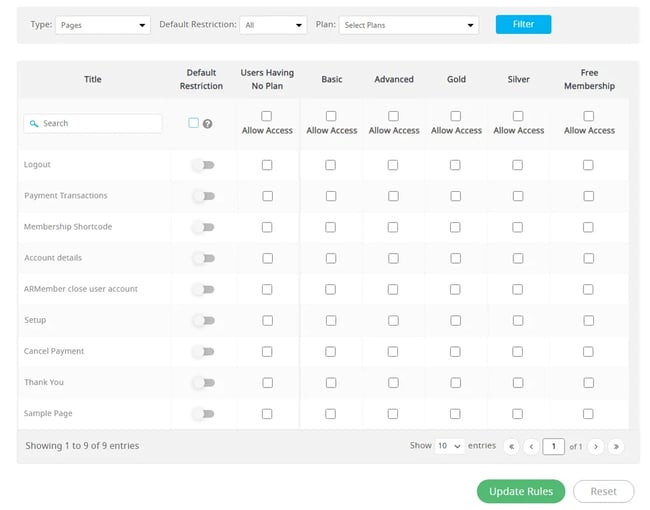Toggle default restriction for Membership Shortcode
Screen dimensions: 650x510
coord(204,227)
